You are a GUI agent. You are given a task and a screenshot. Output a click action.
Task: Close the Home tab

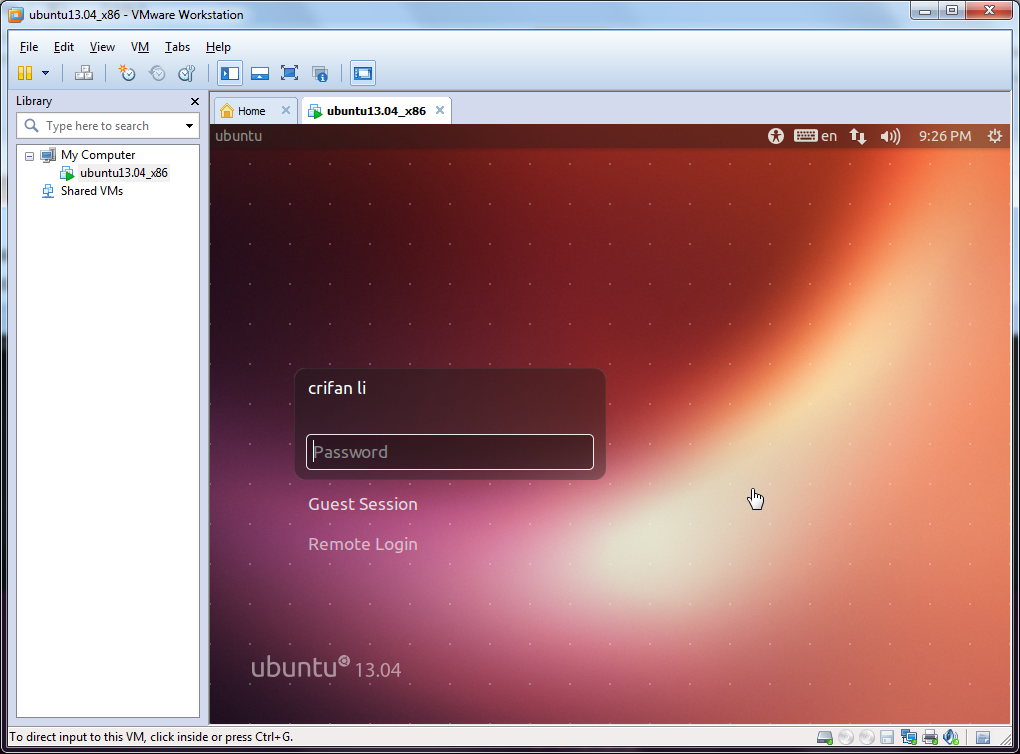click(x=286, y=110)
